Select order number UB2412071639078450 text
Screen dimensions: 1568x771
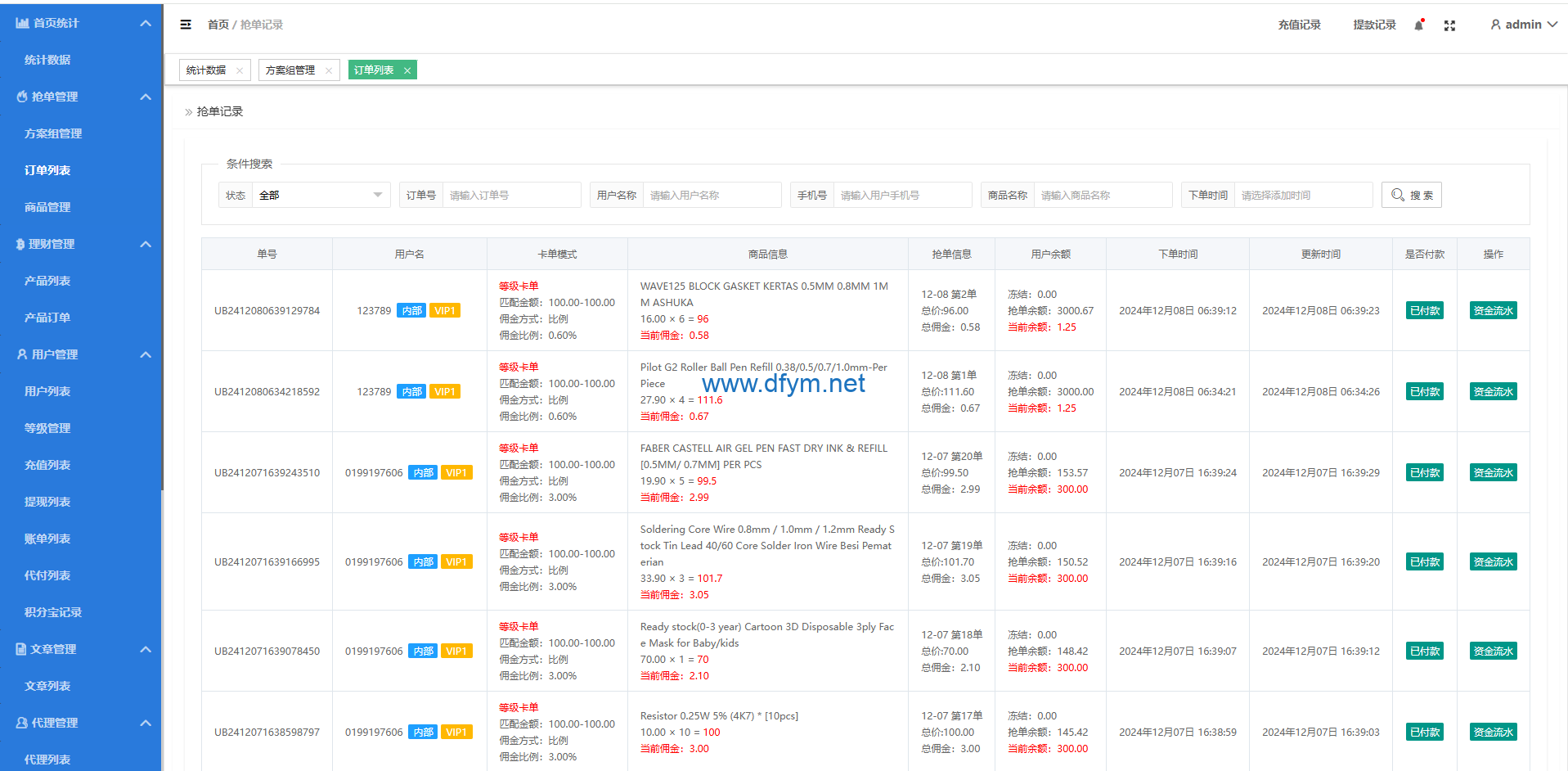point(267,651)
